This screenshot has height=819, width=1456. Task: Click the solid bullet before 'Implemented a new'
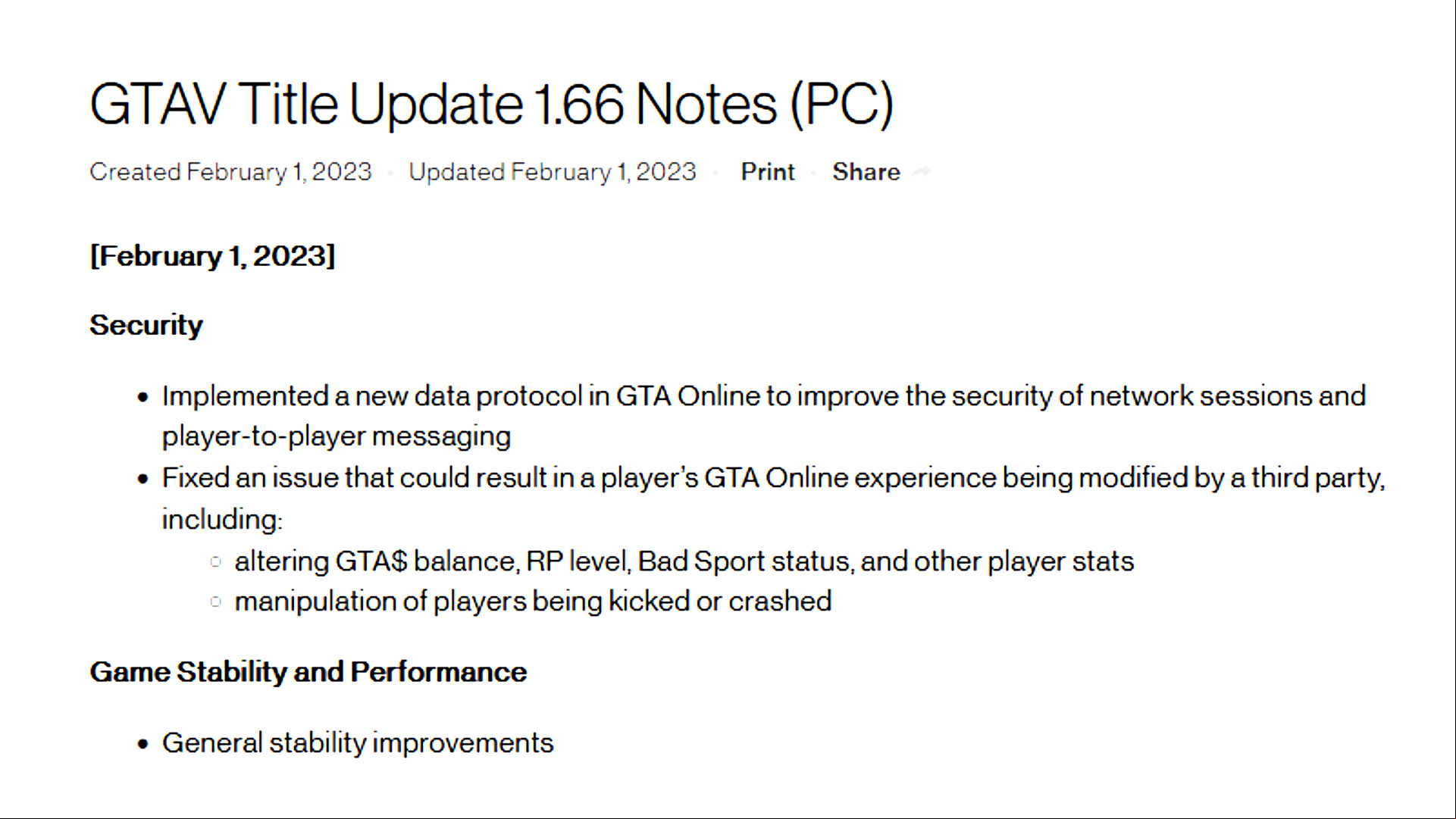pyautogui.click(x=143, y=397)
